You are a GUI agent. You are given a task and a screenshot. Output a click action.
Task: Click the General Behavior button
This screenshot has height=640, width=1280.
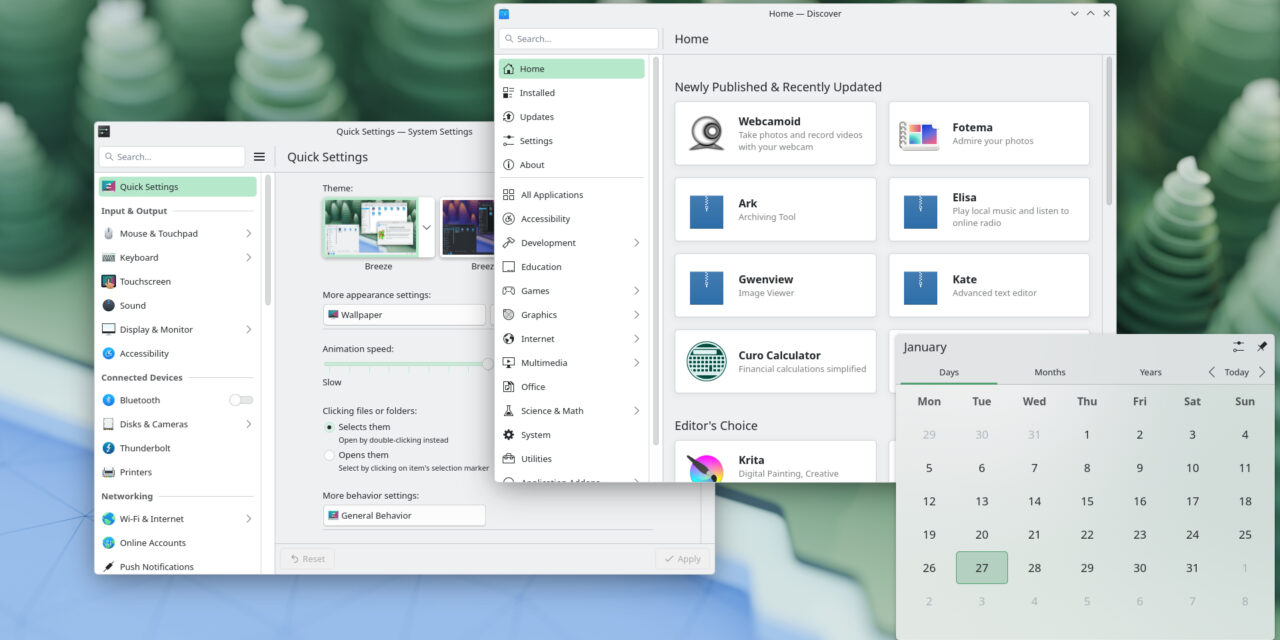[x=404, y=516]
